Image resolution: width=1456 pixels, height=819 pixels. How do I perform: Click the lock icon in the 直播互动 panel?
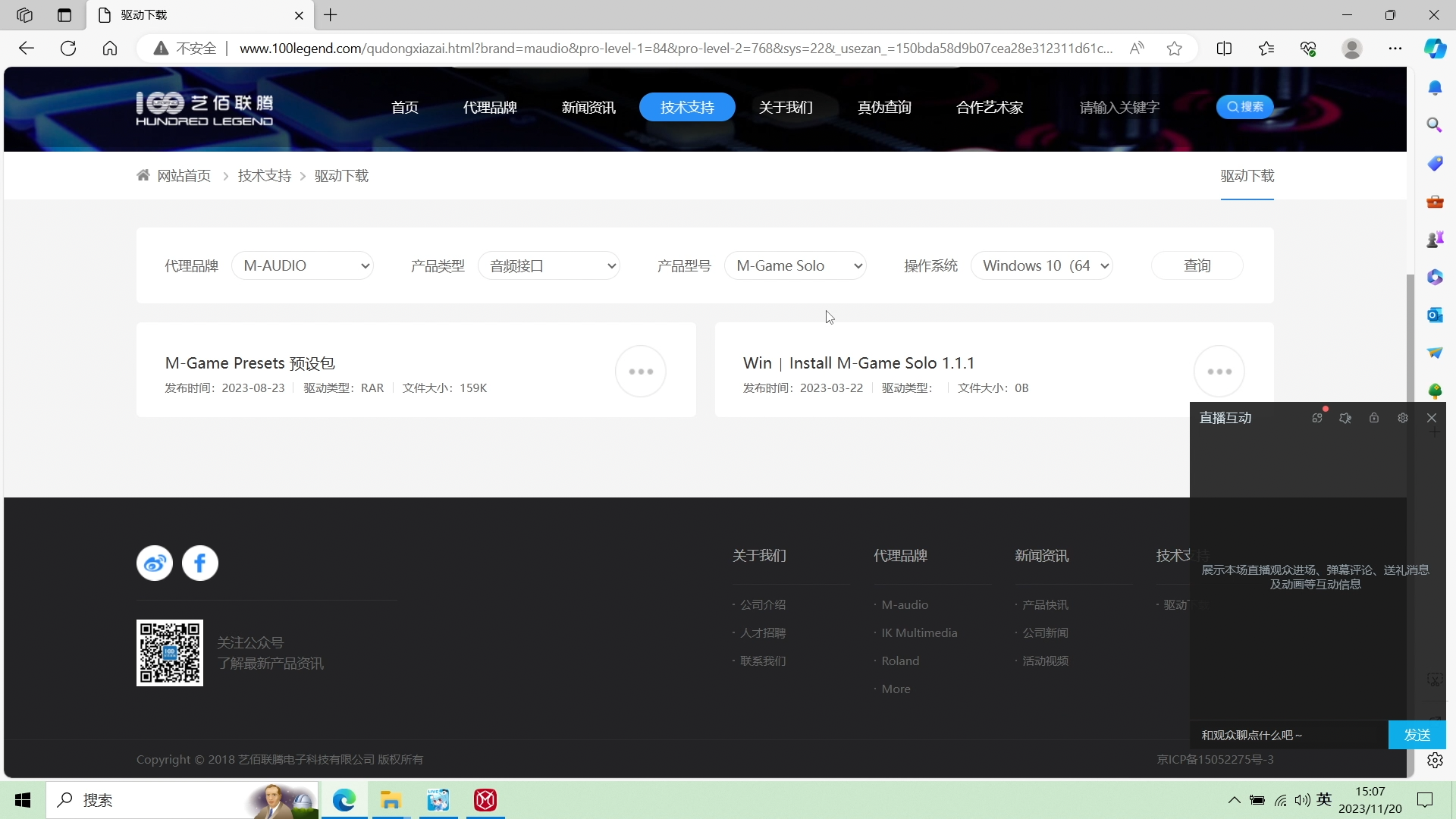1374,418
